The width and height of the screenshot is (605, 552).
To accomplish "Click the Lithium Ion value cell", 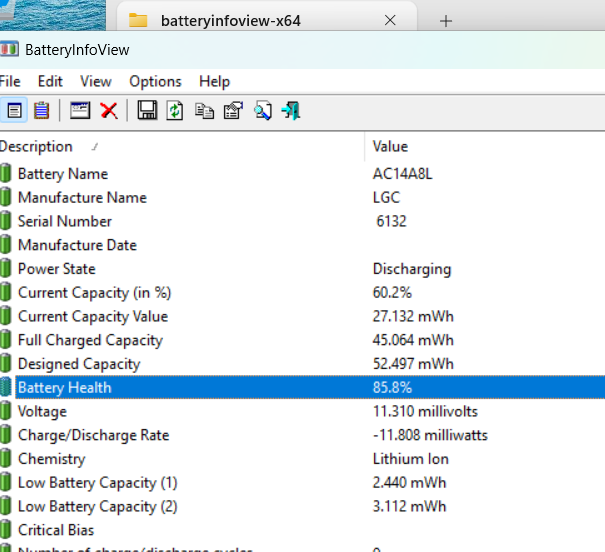I will pyautogui.click(x=411, y=459).
